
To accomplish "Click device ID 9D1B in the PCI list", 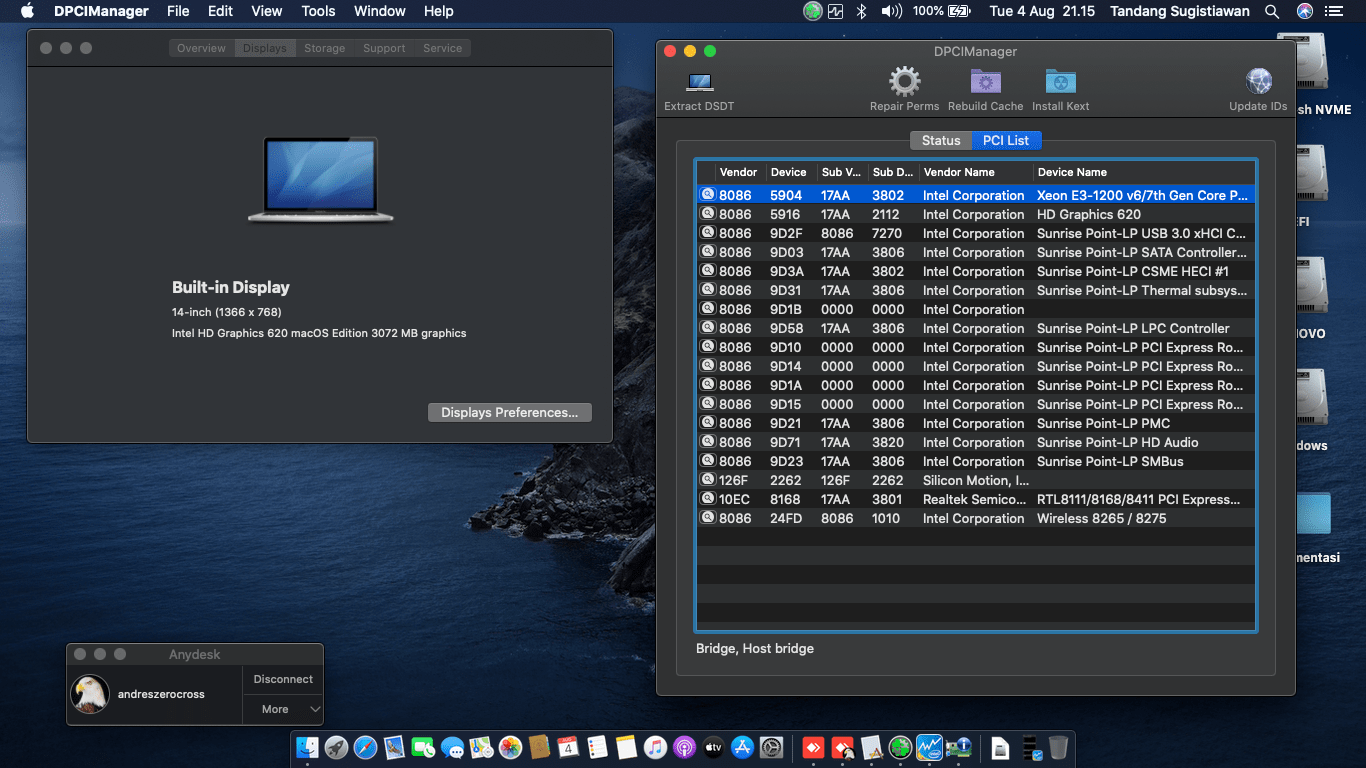I will 786,309.
